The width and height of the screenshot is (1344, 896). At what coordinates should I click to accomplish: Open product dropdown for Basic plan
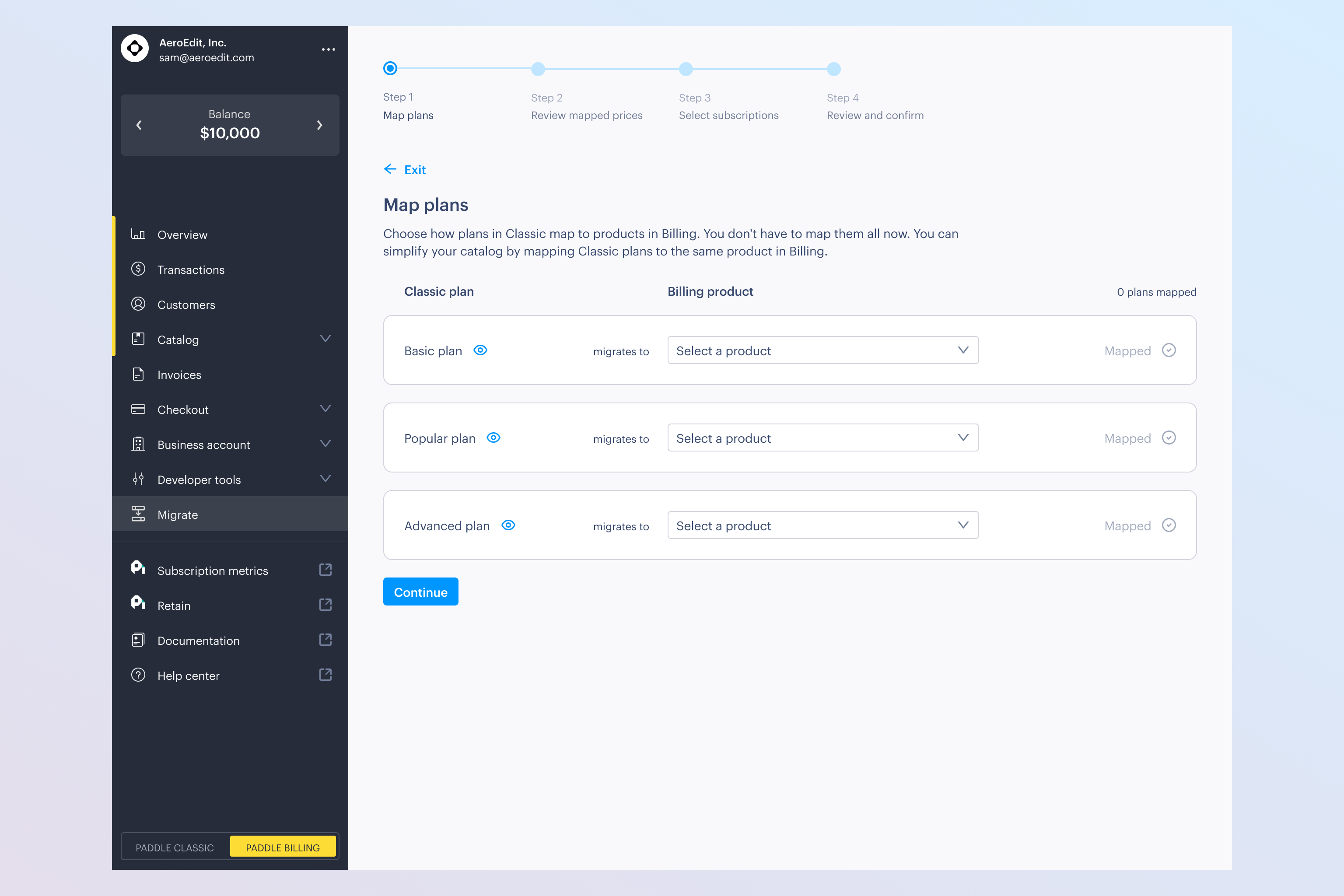tap(822, 350)
